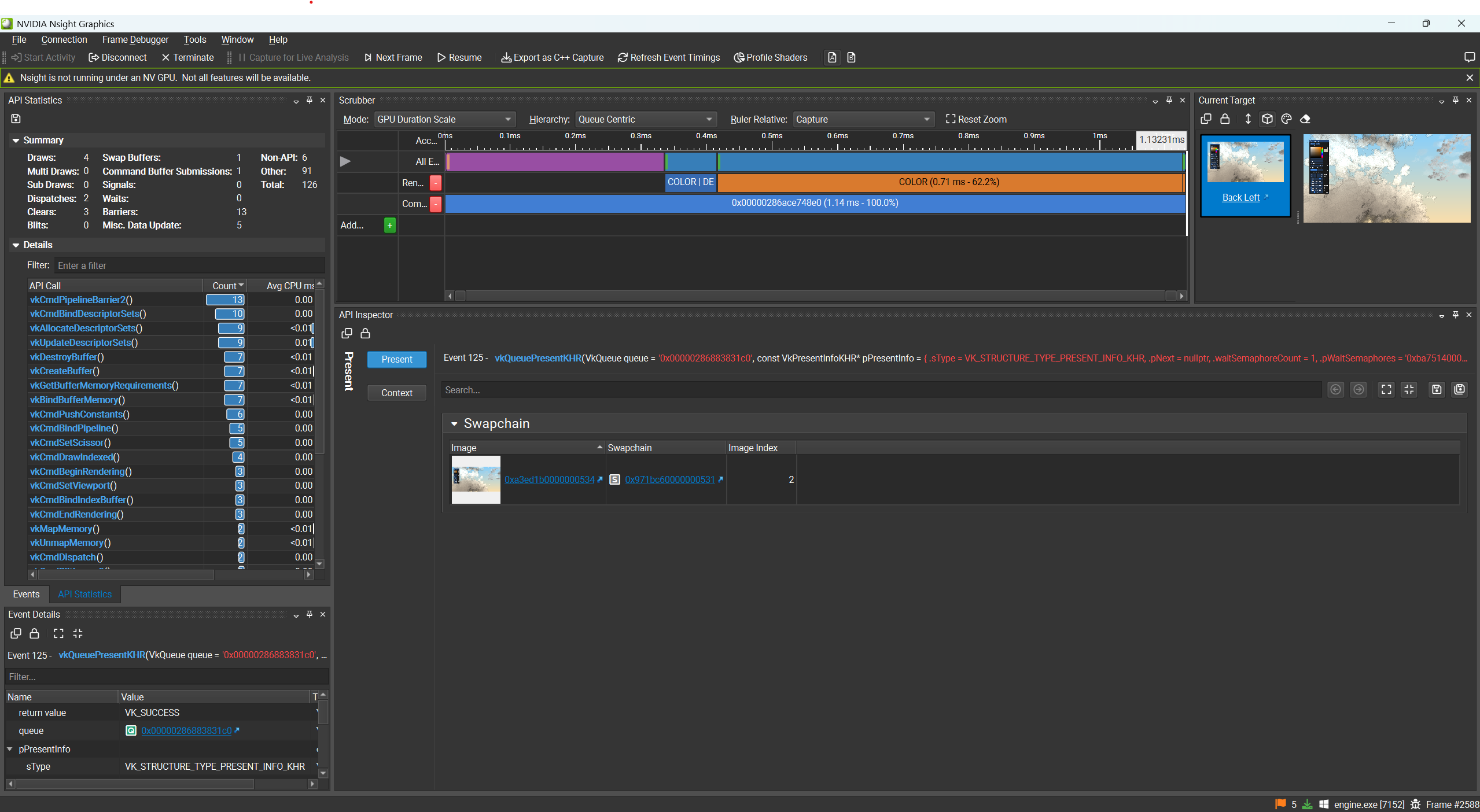Open the Hierarchy Queue Centric dropdown
1480x812 pixels.
pos(645,119)
